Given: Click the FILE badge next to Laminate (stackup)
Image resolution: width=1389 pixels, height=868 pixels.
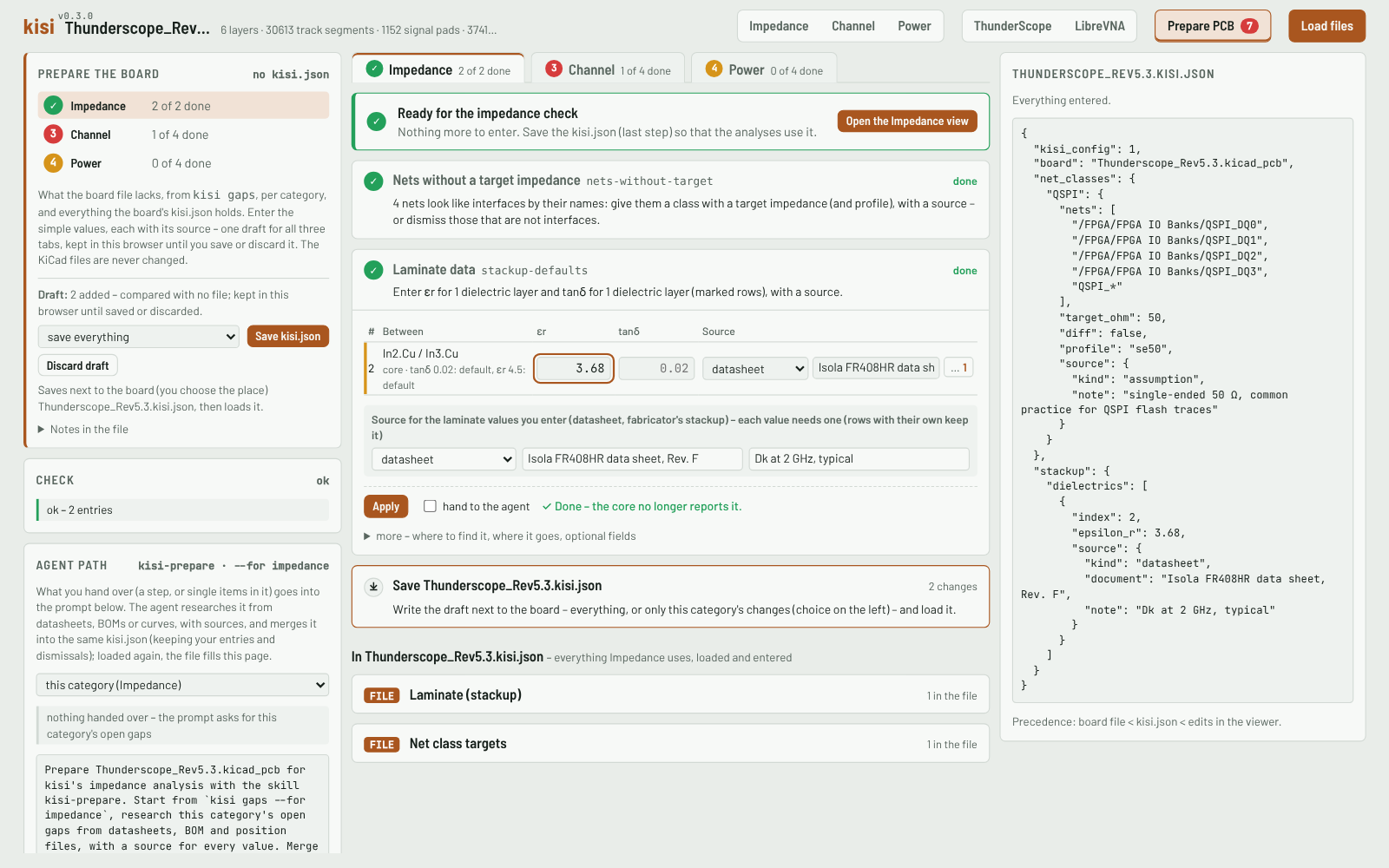Looking at the screenshot, I should coord(382,695).
